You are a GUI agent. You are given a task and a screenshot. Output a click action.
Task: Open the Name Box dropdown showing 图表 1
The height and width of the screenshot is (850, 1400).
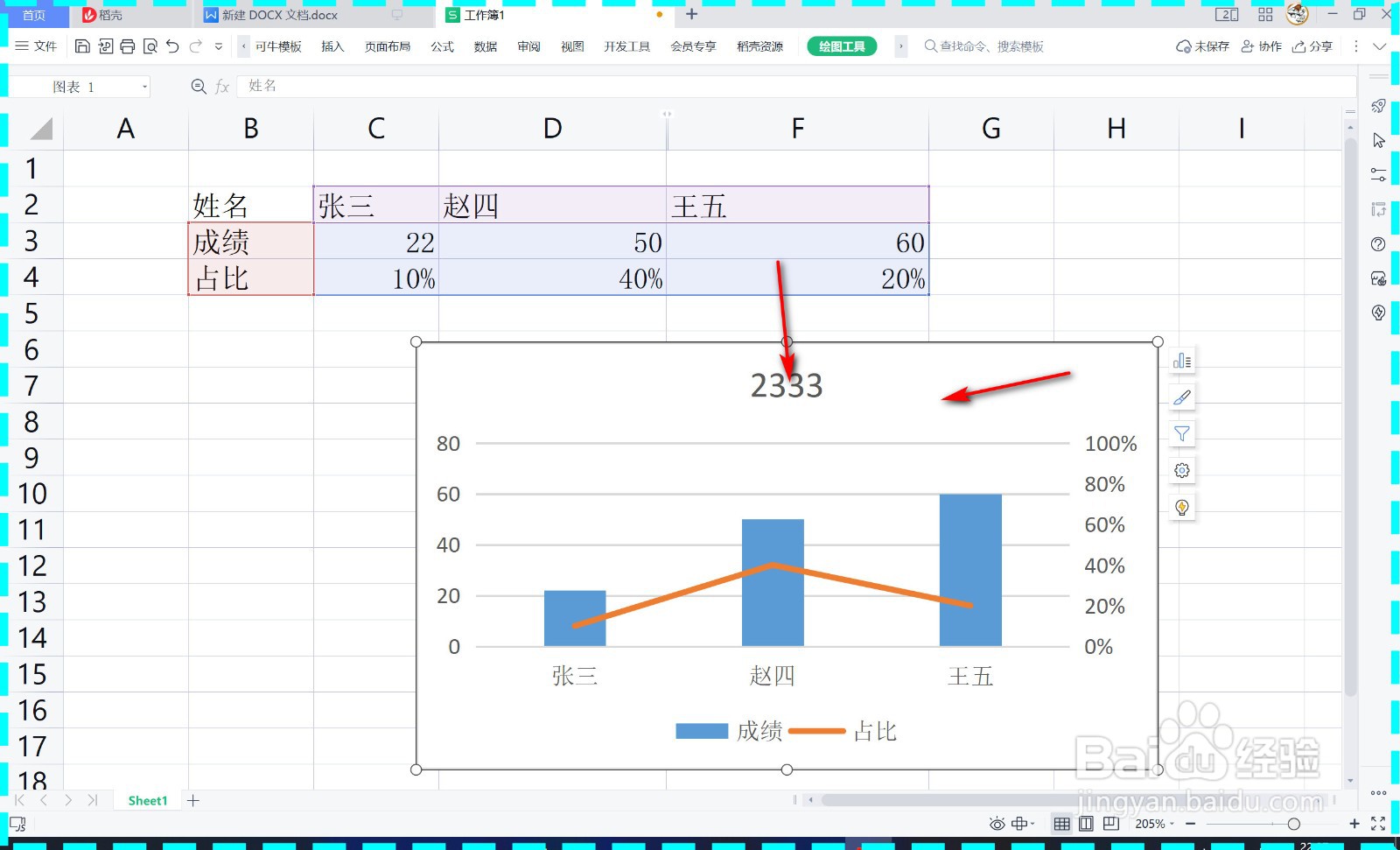tap(144, 87)
